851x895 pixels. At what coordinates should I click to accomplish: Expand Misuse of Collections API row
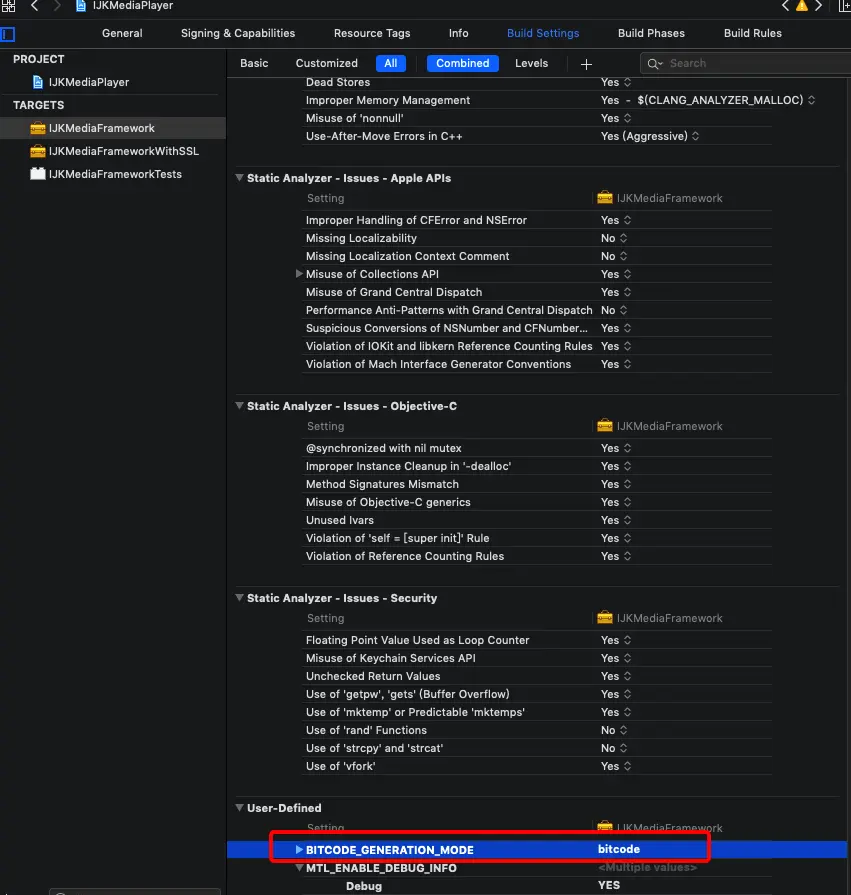[299, 274]
